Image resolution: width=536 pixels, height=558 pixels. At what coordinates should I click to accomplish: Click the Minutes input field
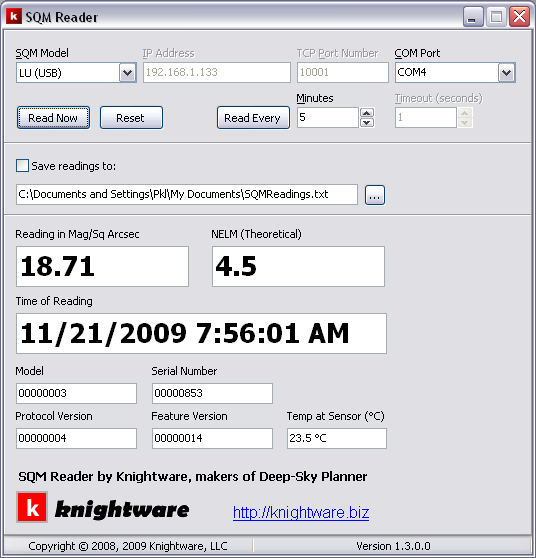[x=328, y=117]
